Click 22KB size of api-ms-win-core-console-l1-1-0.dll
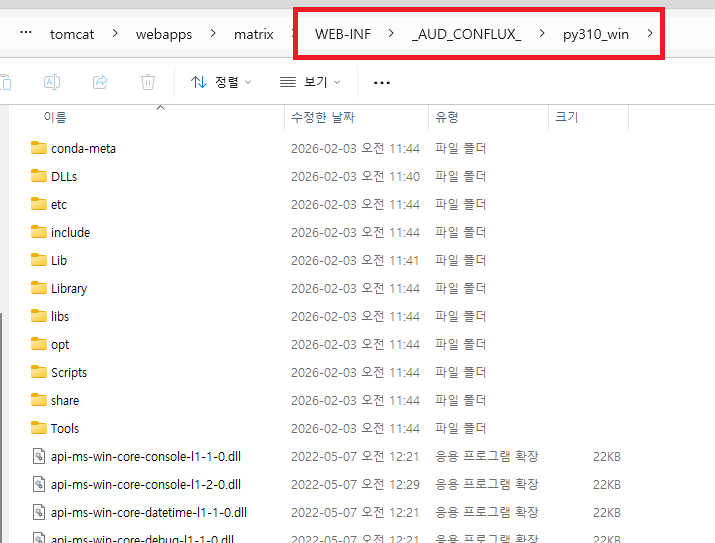This screenshot has height=543, width=715. (606, 456)
